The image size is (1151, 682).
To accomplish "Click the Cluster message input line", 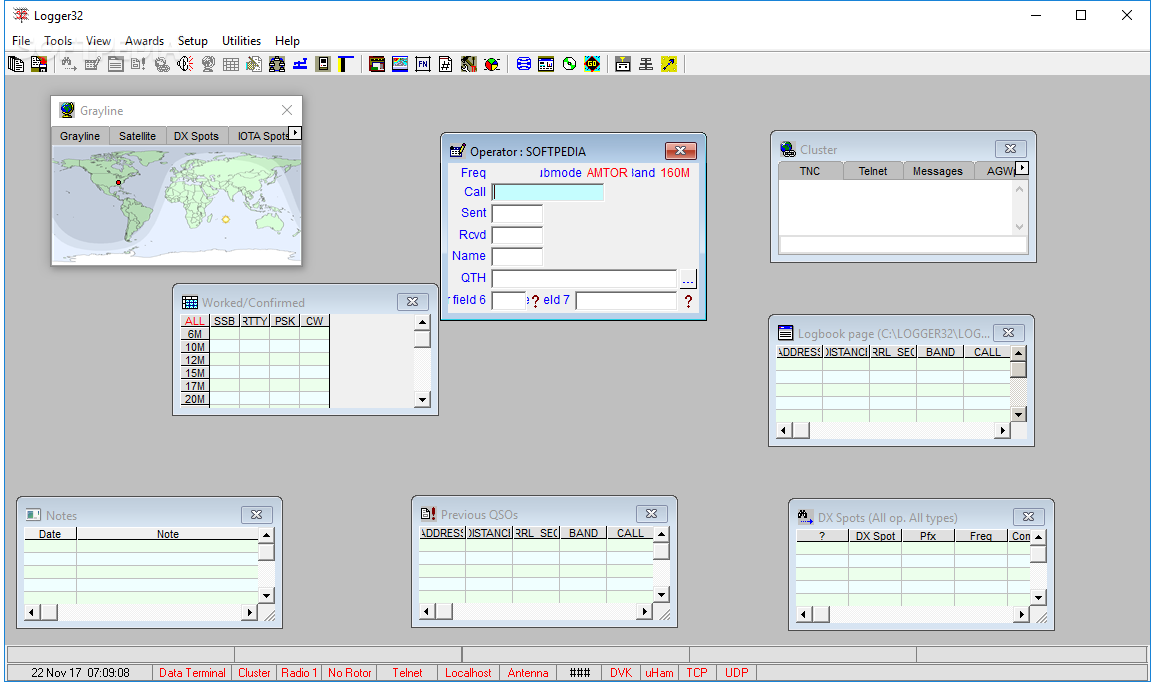I will 902,245.
